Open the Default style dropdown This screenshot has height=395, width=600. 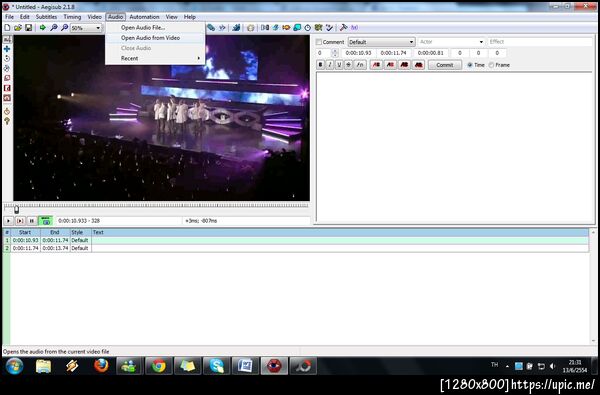click(x=381, y=42)
